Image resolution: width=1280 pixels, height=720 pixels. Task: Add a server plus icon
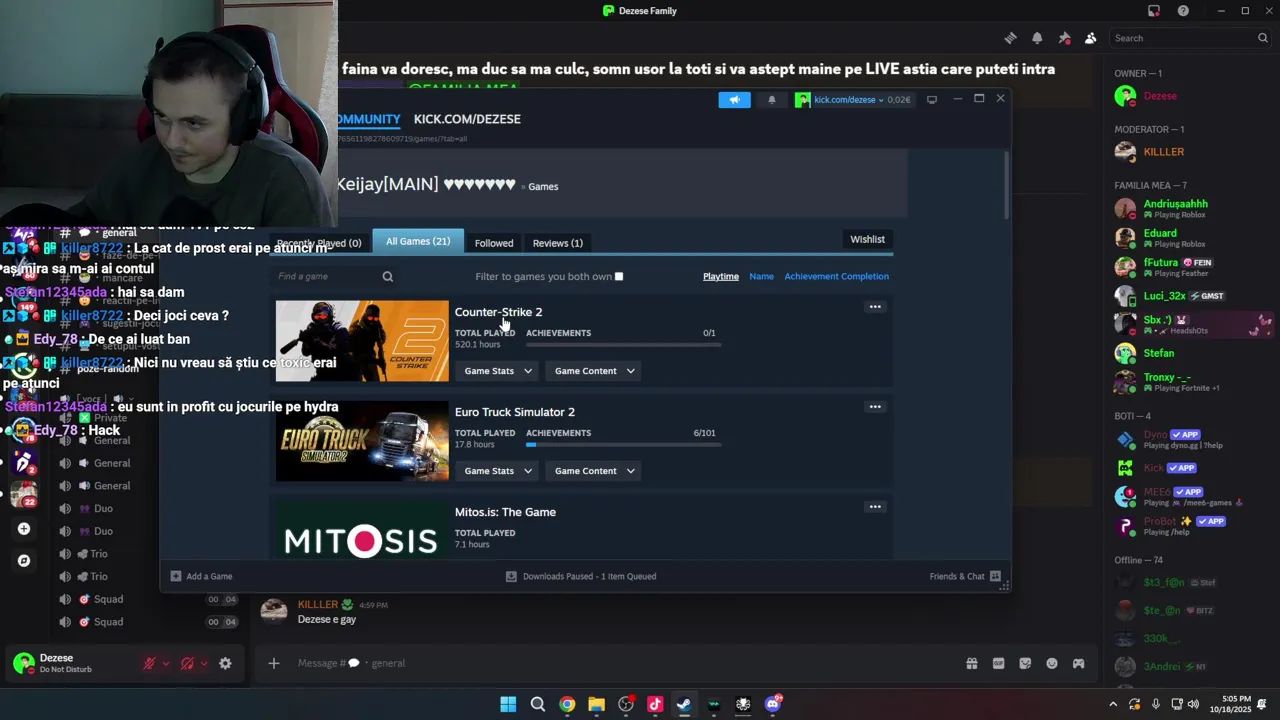point(24,529)
